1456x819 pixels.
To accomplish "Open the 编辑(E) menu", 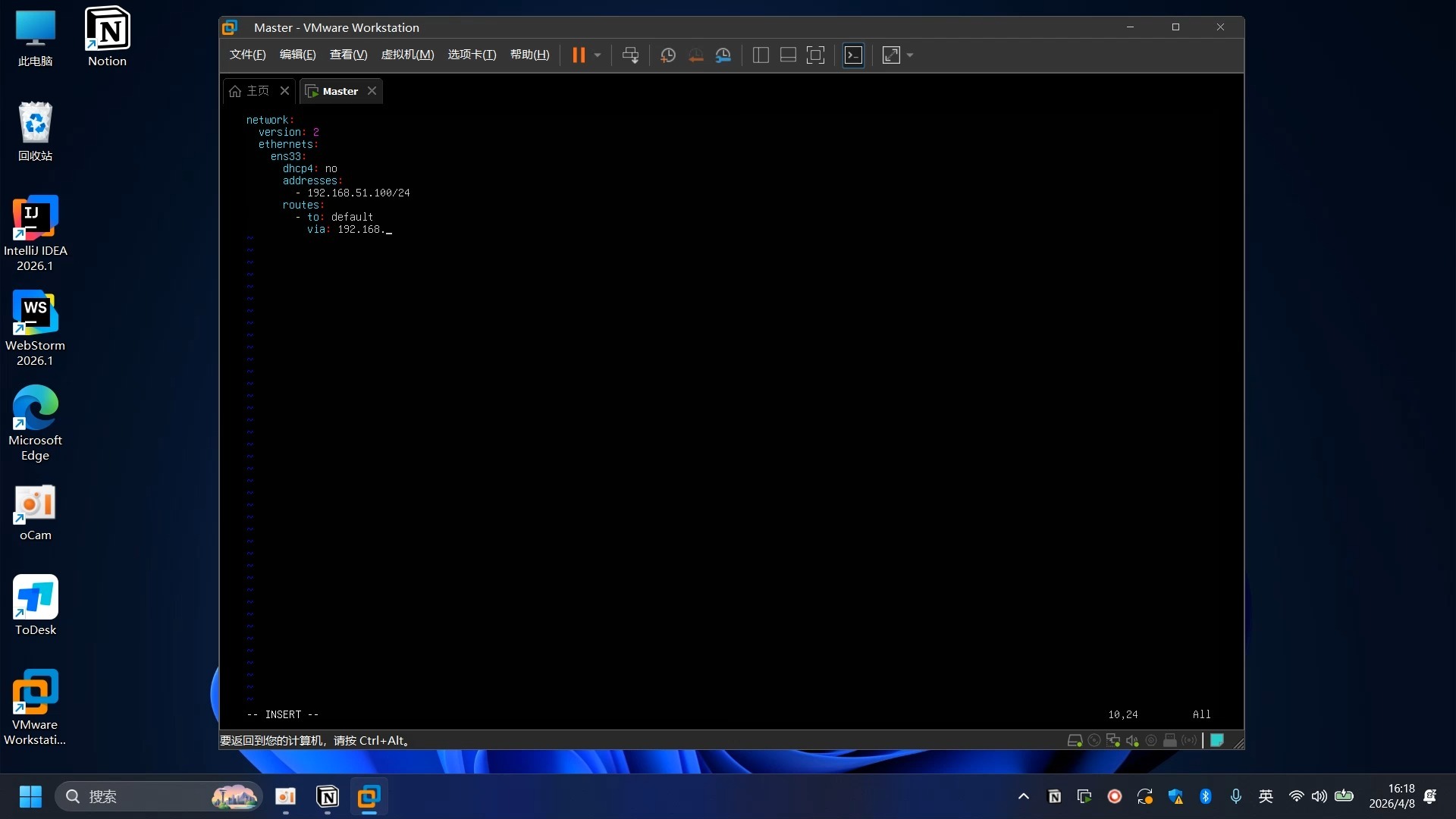I will click(x=297, y=55).
